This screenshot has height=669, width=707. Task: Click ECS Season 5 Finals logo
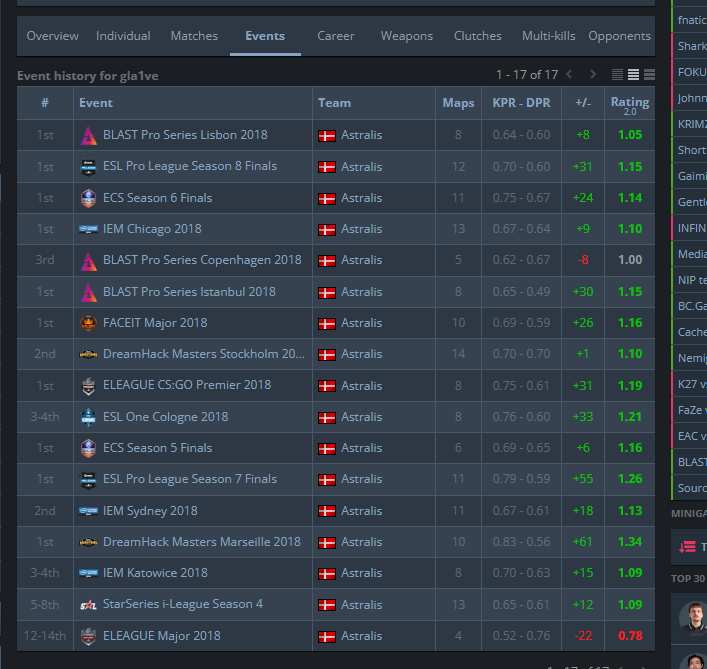point(88,448)
